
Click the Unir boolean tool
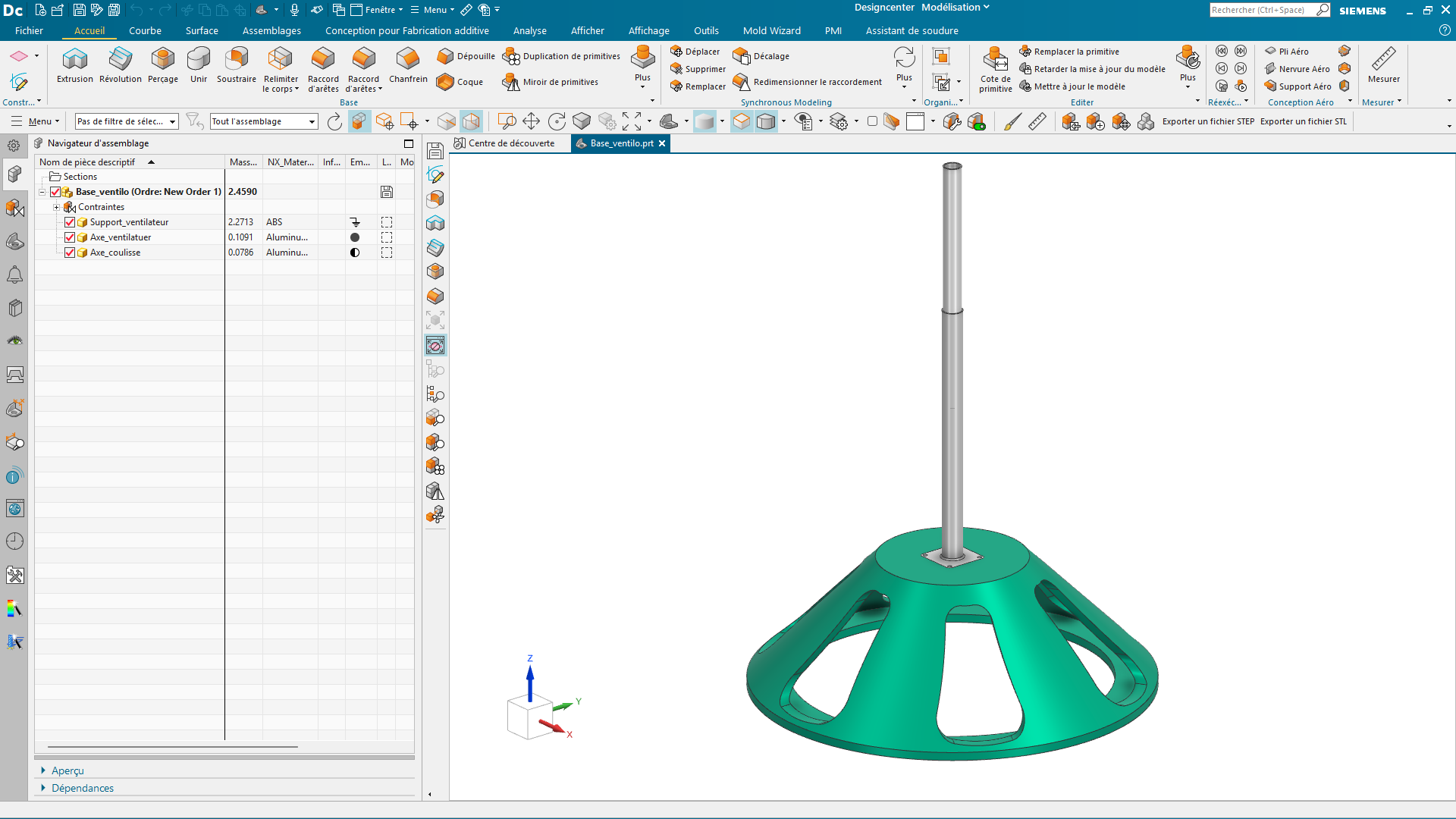coord(198,65)
